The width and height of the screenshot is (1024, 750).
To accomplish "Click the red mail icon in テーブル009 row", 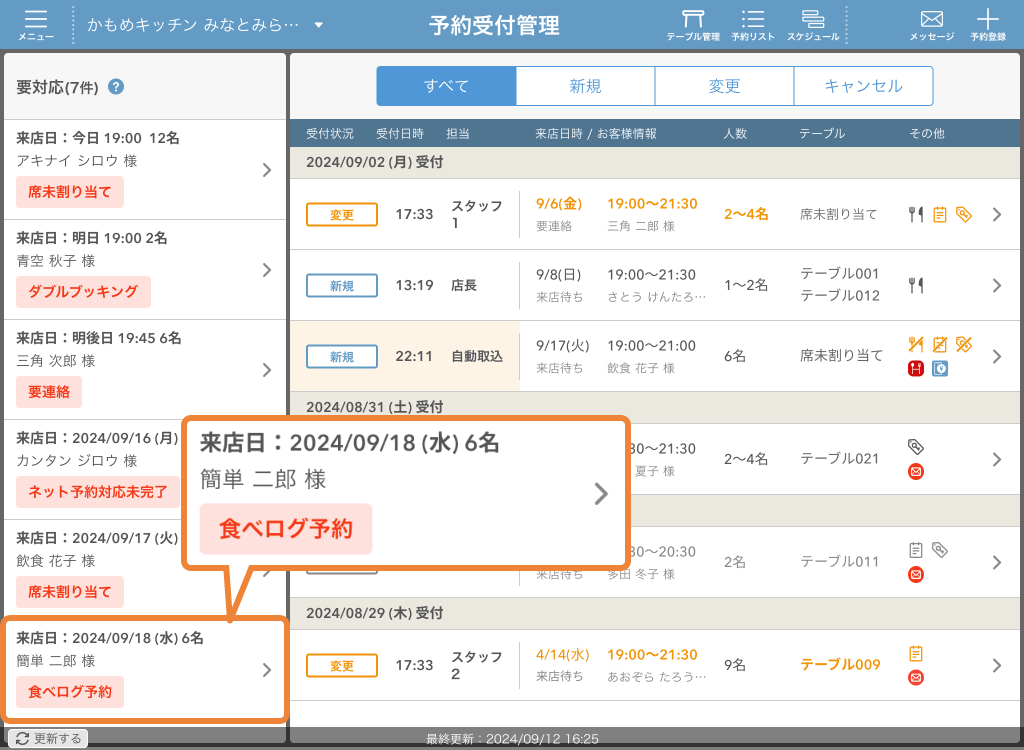I will pos(916,678).
